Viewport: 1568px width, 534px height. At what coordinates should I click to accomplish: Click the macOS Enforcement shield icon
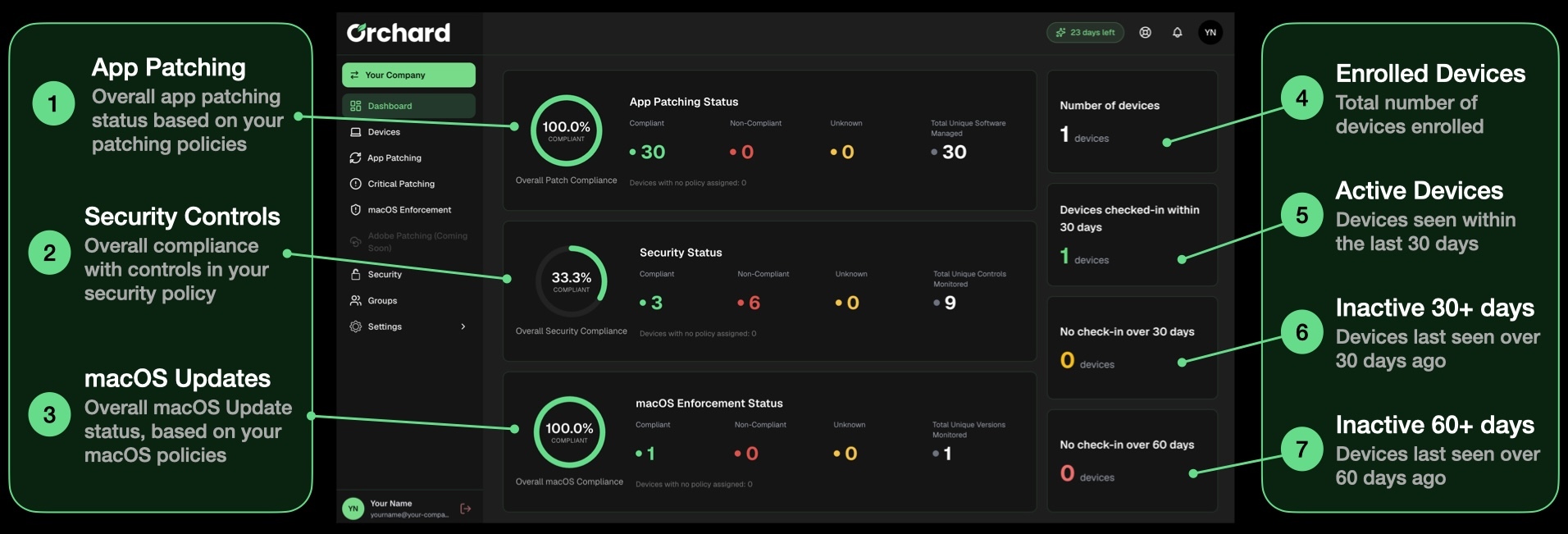click(x=355, y=210)
